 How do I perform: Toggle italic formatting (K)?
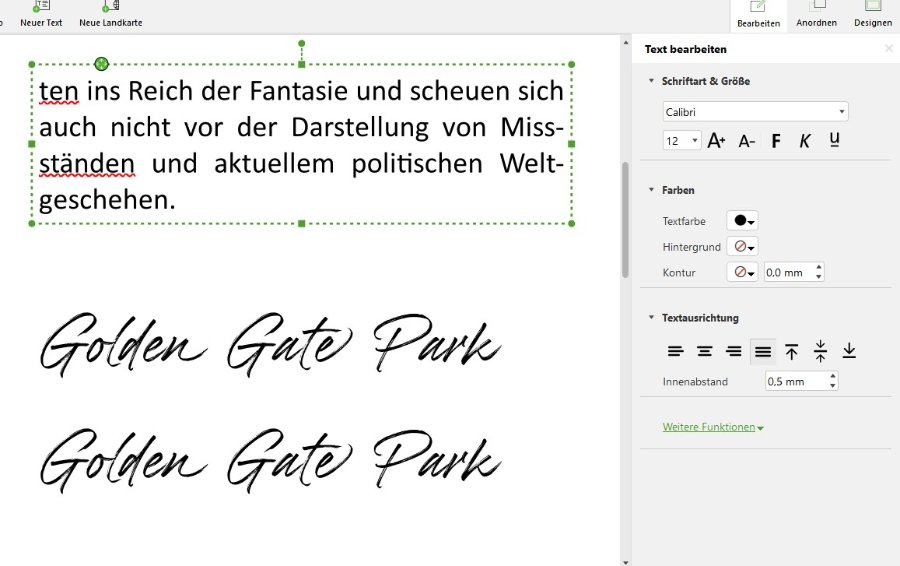[x=805, y=141]
